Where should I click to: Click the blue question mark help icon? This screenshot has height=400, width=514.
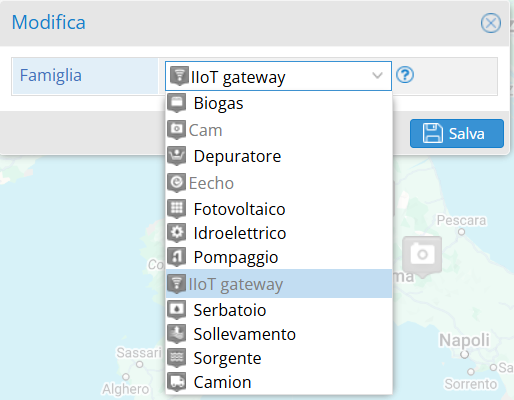pyautogui.click(x=405, y=75)
